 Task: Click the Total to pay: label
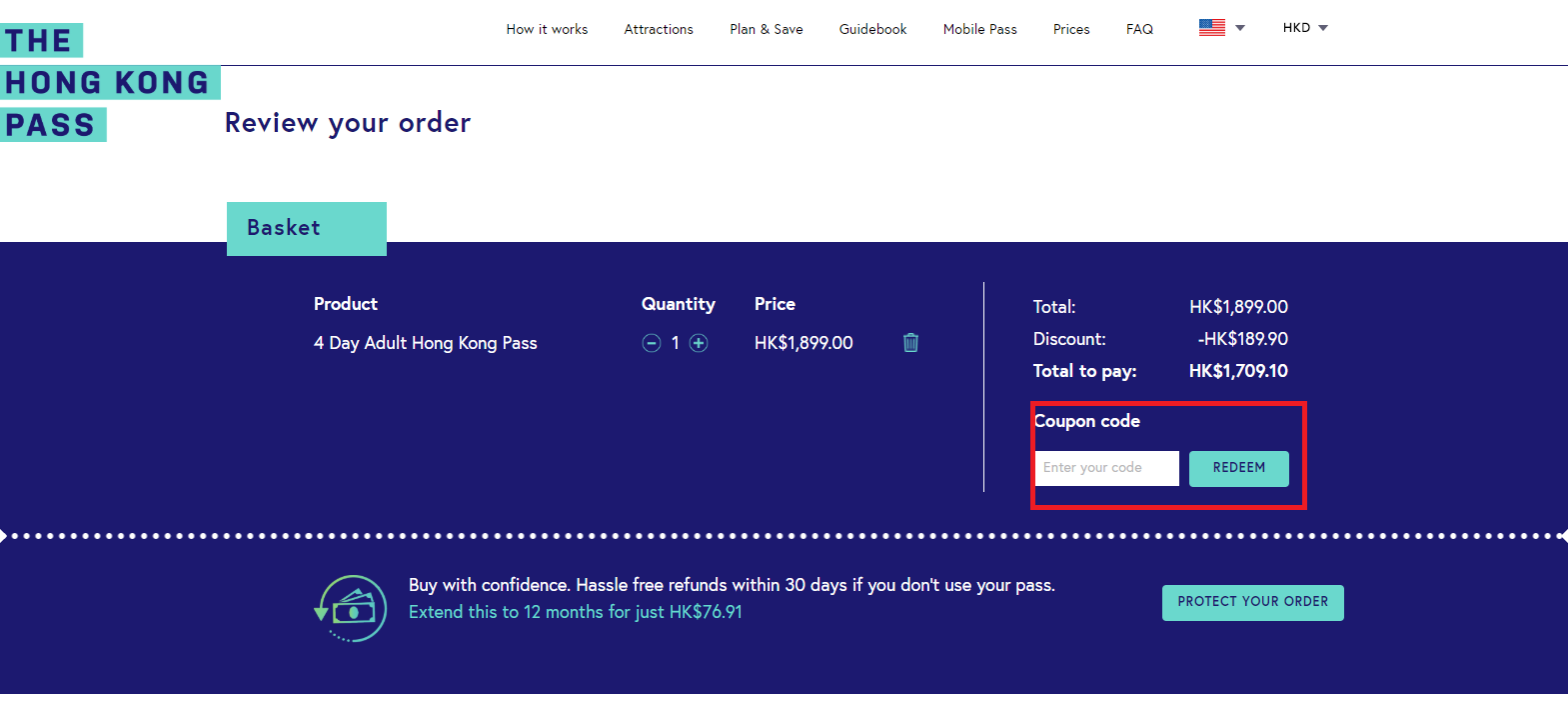1085,371
